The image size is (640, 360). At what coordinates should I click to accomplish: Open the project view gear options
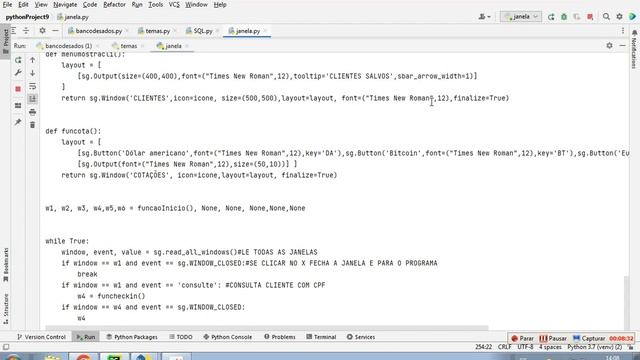[x=42, y=31]
